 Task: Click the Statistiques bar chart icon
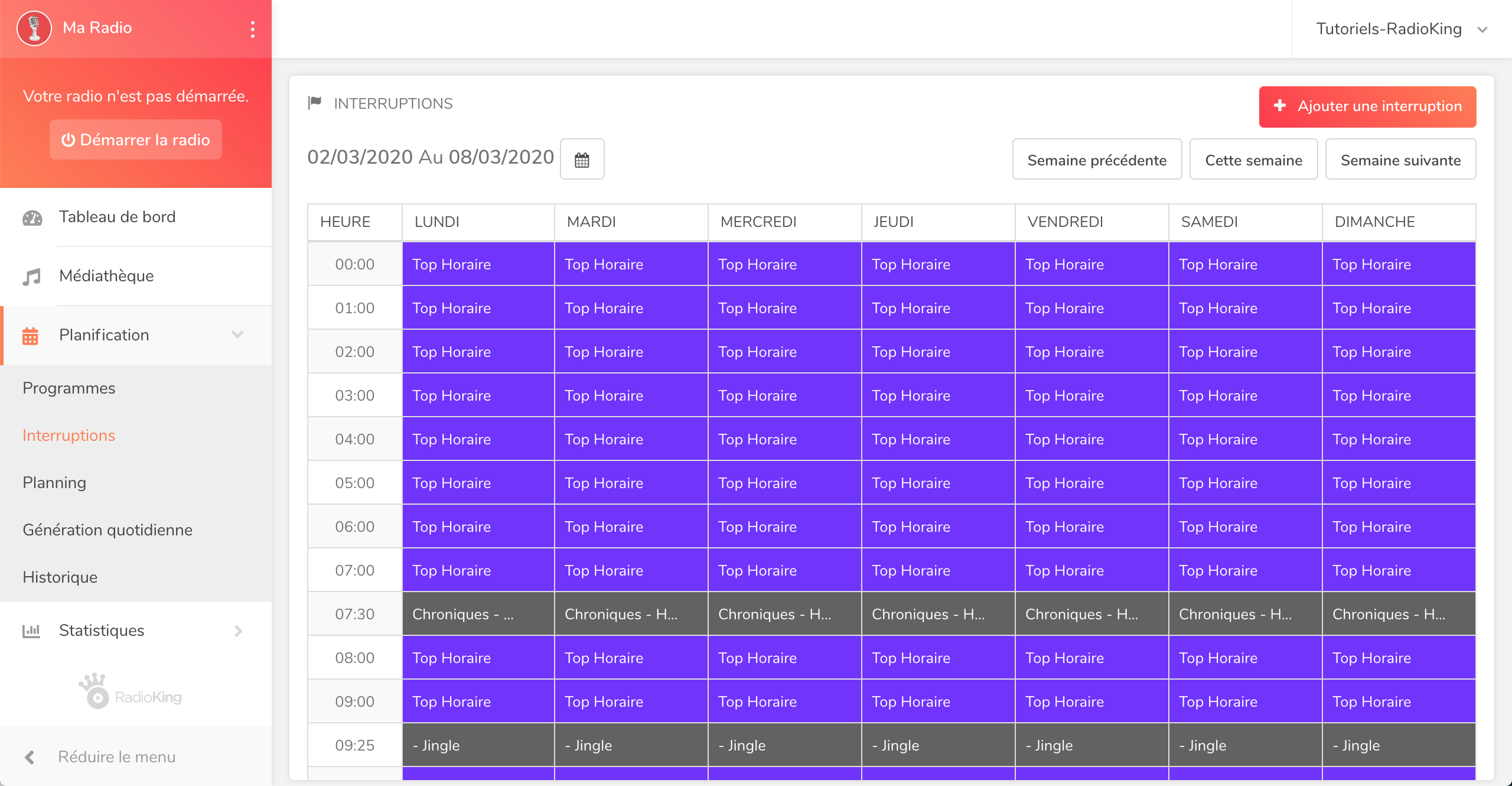(x=31, y=631)
